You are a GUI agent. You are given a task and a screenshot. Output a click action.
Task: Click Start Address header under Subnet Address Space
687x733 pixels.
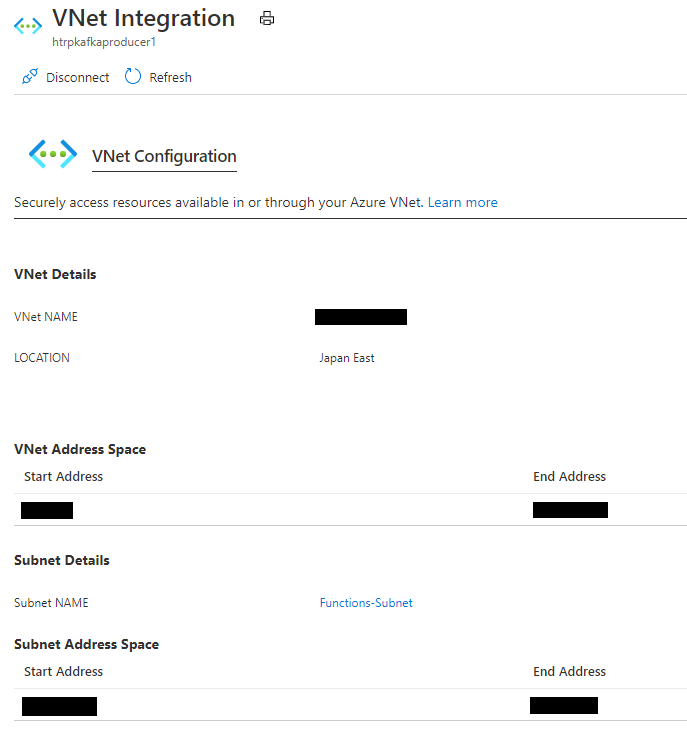click(64, 672)
